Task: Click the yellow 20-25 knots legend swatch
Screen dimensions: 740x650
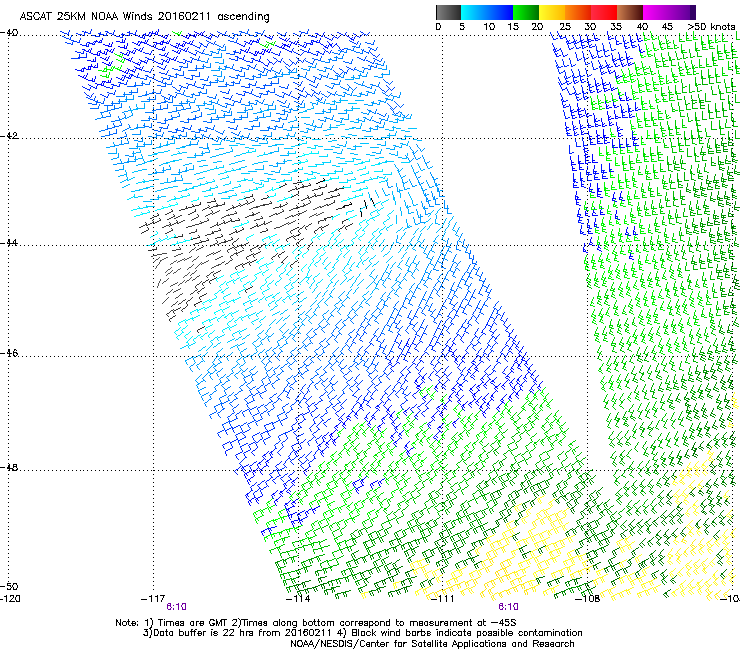Action: [x=552, y=12]
